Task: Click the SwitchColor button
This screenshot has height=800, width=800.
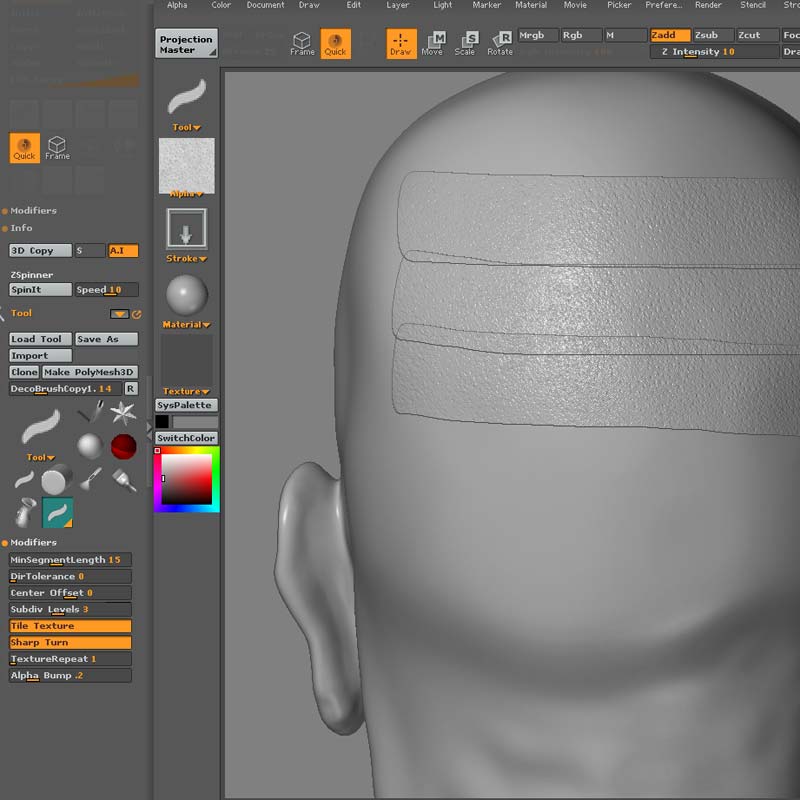Action: point(187,438)
